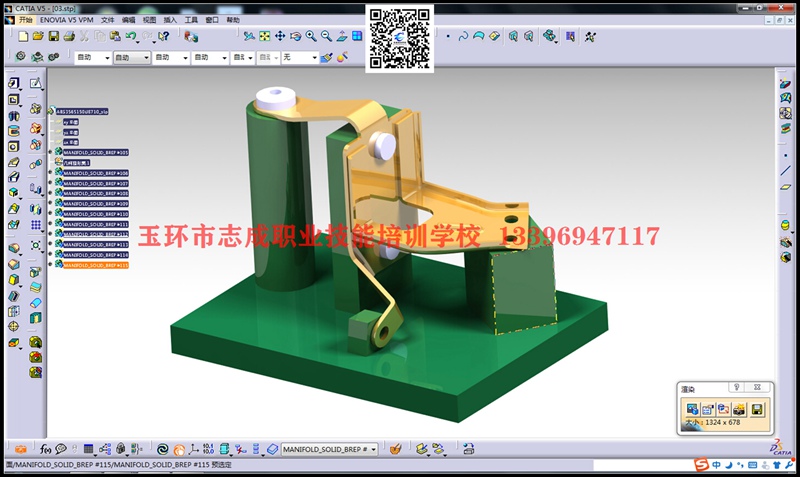Select the MANIFOLD_SOLID_BREP #111 tree item
The width and height of the screenshot is (800, 477).
pyautogui.click(x=95, y=224)
